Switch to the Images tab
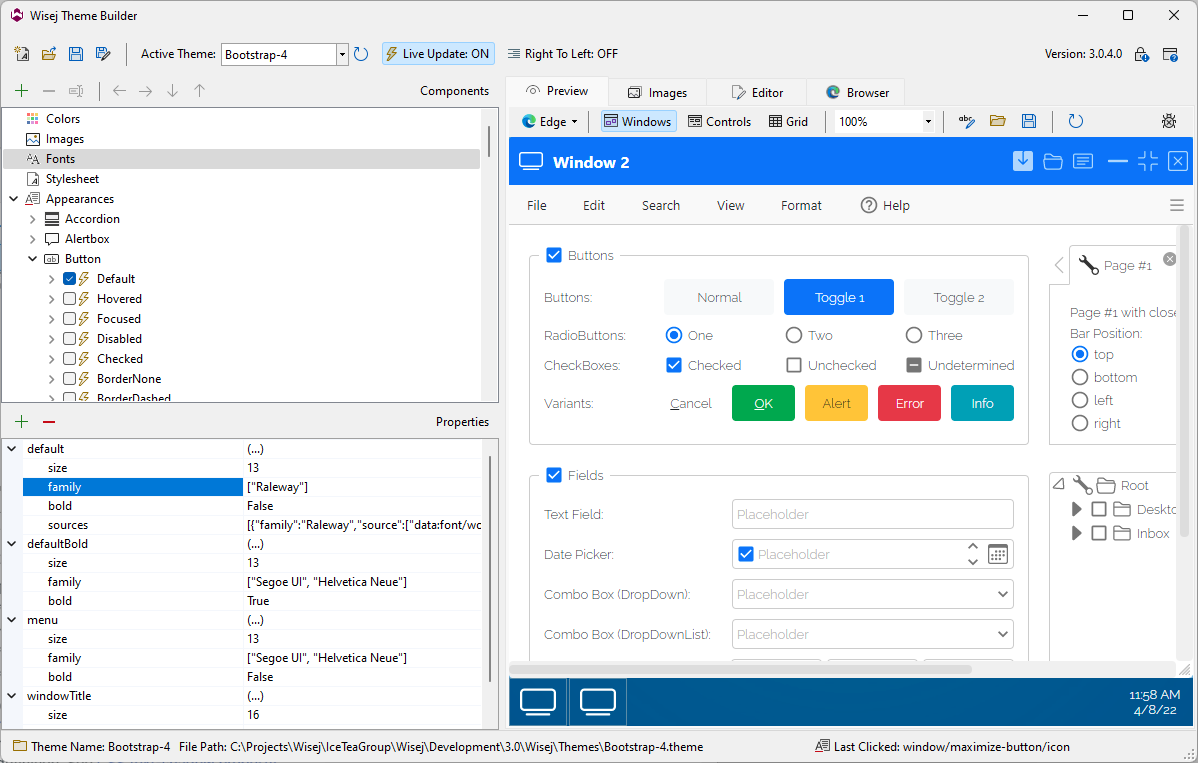The height and width of the screenshot is (763, 1198). tap(657, 92)
